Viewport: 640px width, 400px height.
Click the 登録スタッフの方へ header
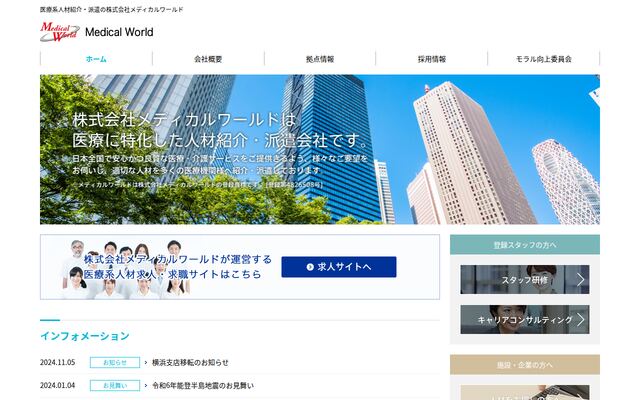(524, 245)
